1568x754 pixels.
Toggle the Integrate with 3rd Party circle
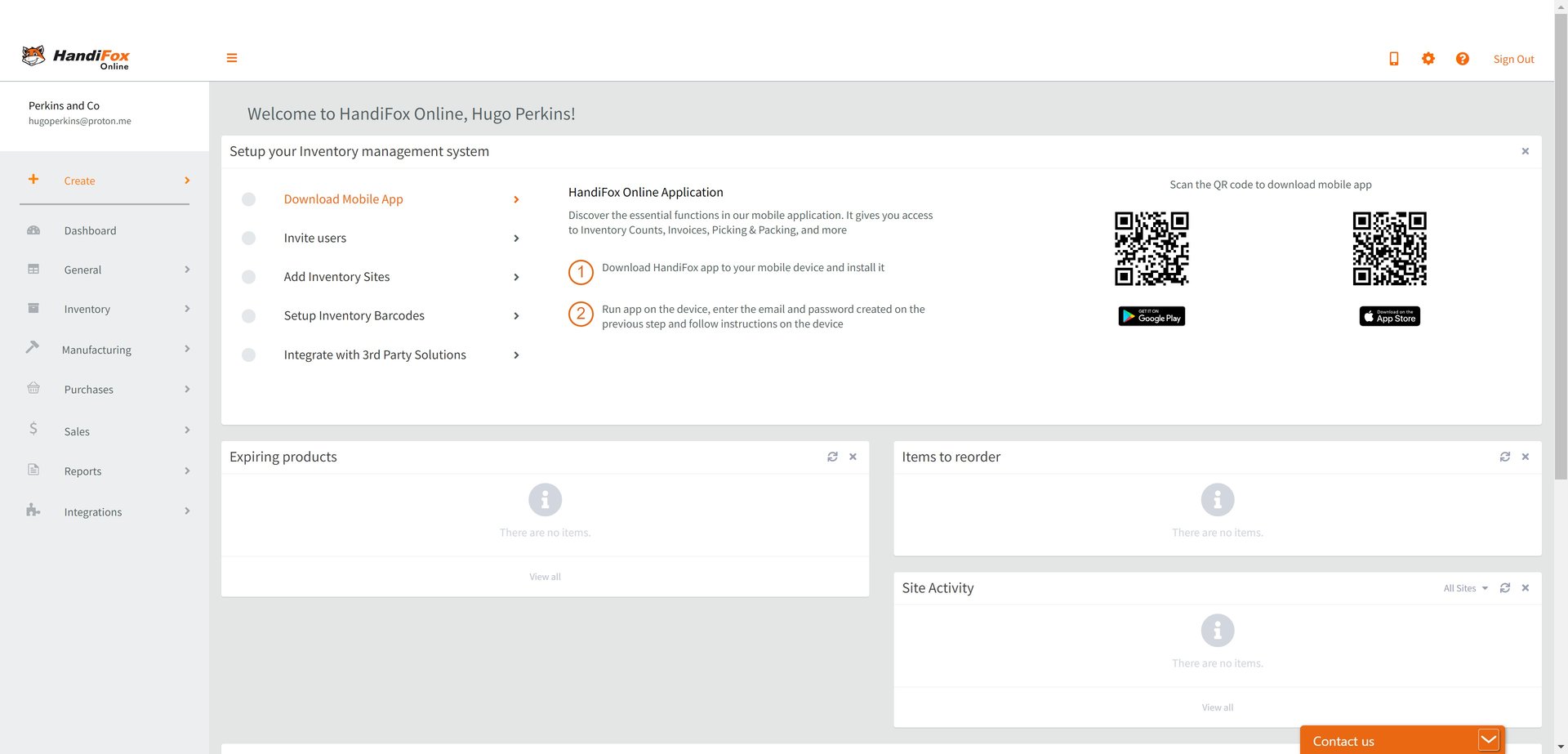tap(249, 355)
